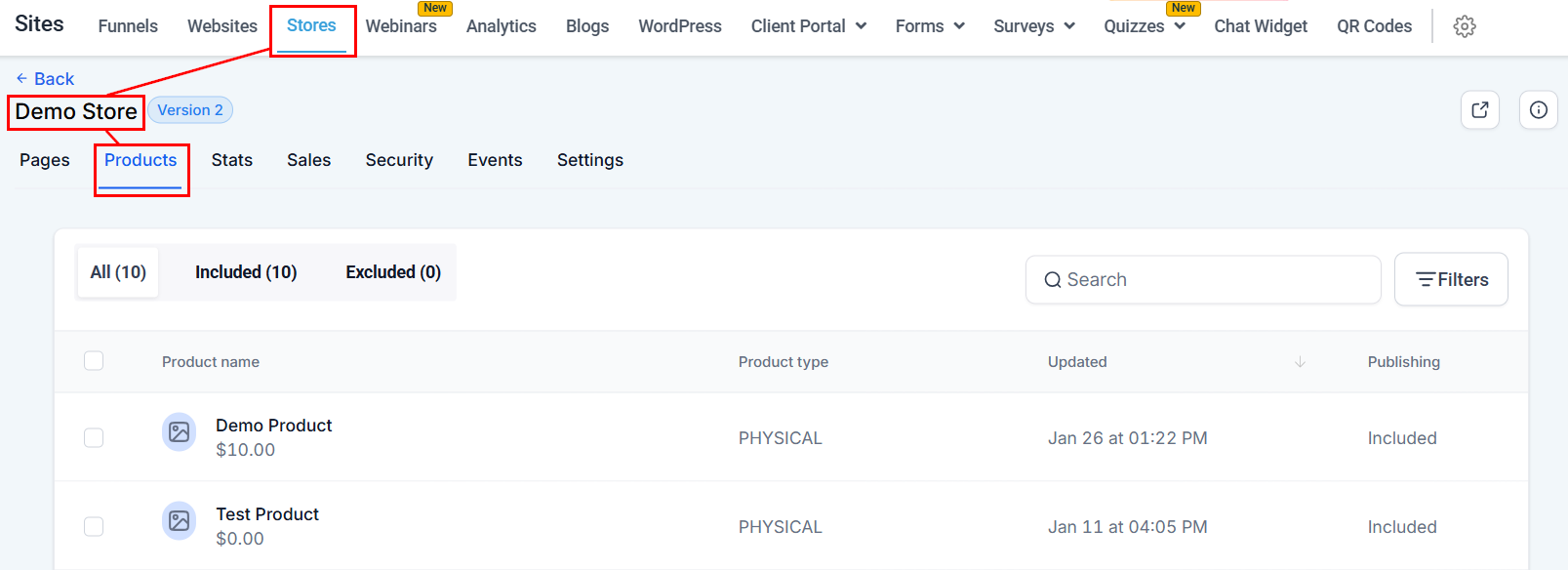Switch to the Sales tab
This screenshot has height=570, width=1568.
[308, 160]
